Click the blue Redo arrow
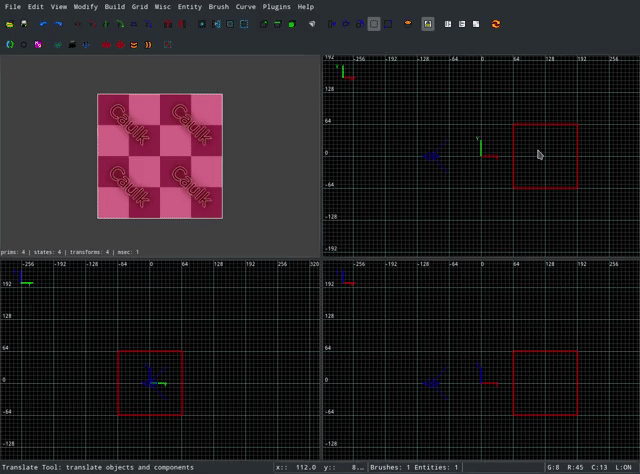Screen dimensions: 640x474 [x=57, y=24]
